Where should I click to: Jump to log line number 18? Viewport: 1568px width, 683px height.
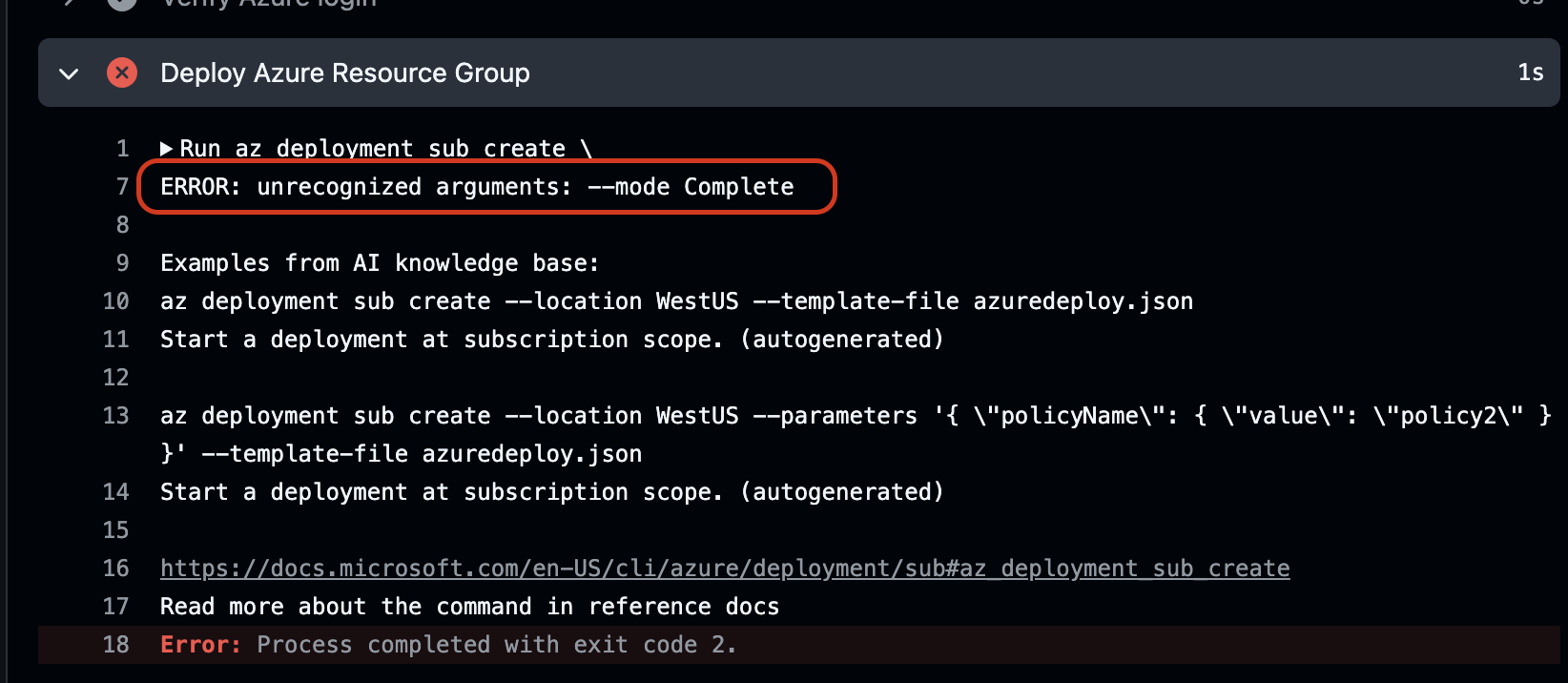(x=116, y=645)
